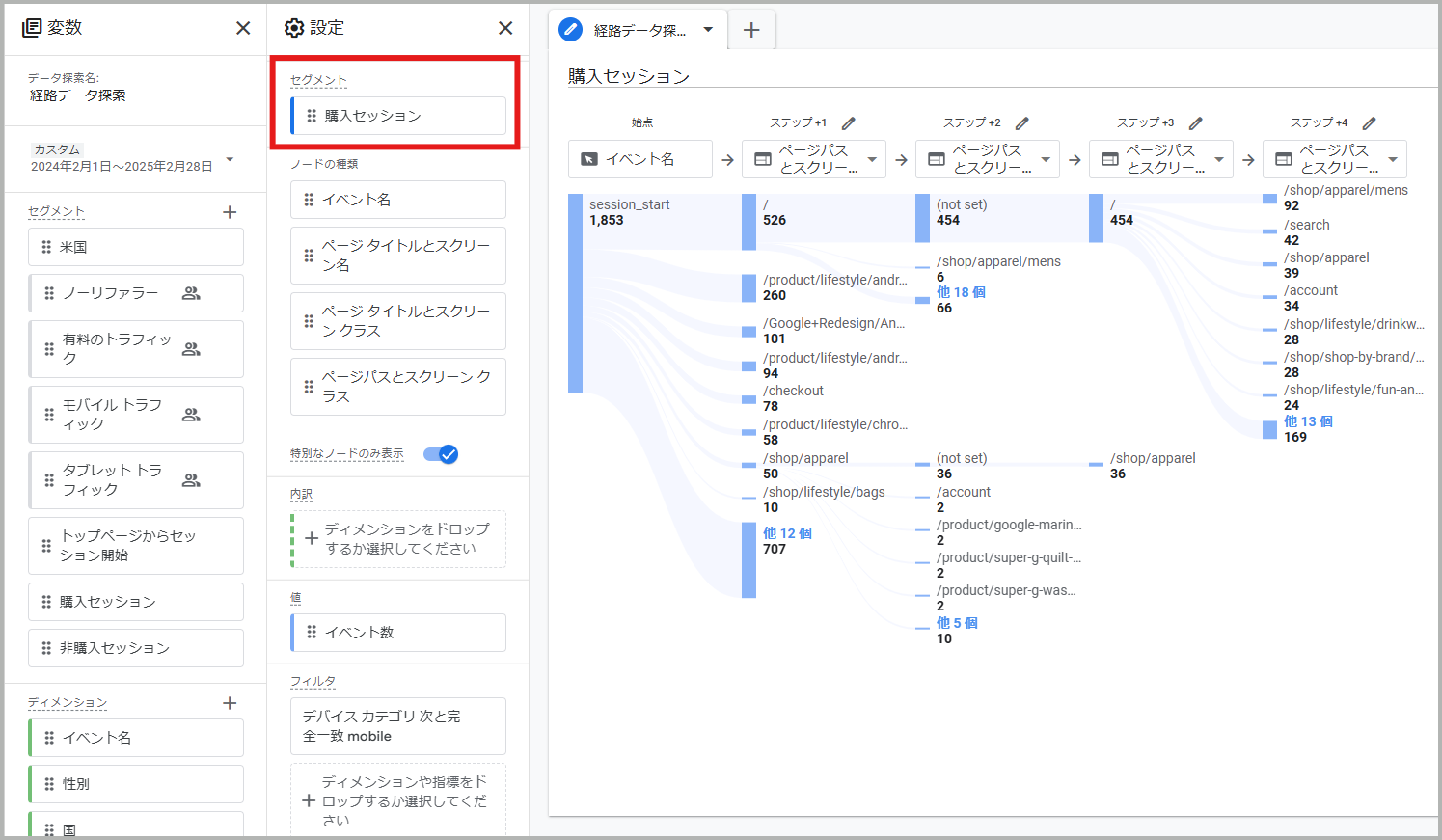Close the 変数 panel
Image resolution: width=1442 pixels, height=840 pixels.
point(243,28)
